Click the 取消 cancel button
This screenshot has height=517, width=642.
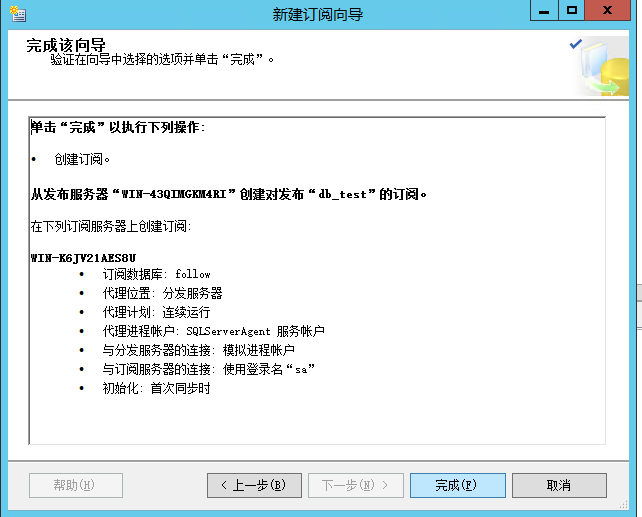(x=559, y=485)
